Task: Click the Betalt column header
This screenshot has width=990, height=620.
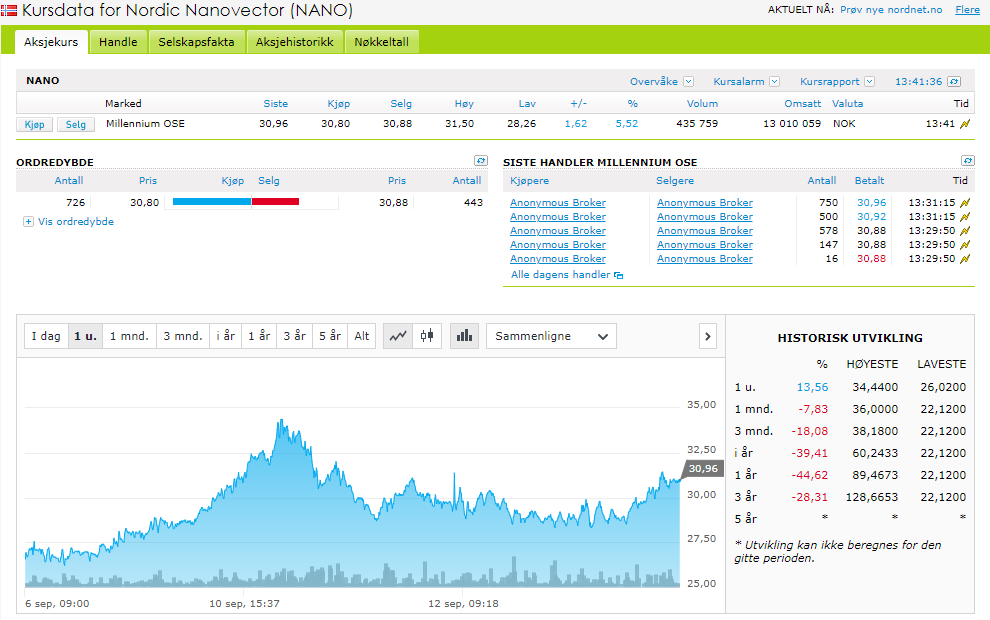Action: click(869, 181)
